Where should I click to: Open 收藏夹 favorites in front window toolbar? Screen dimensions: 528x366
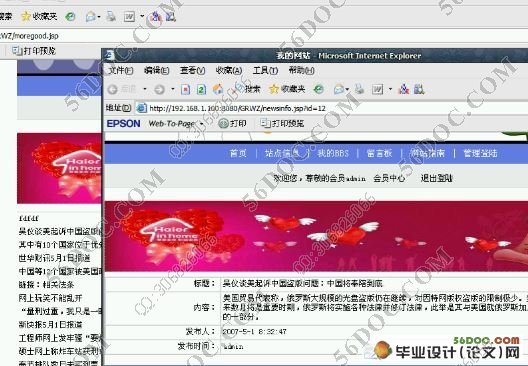point(287,89)
